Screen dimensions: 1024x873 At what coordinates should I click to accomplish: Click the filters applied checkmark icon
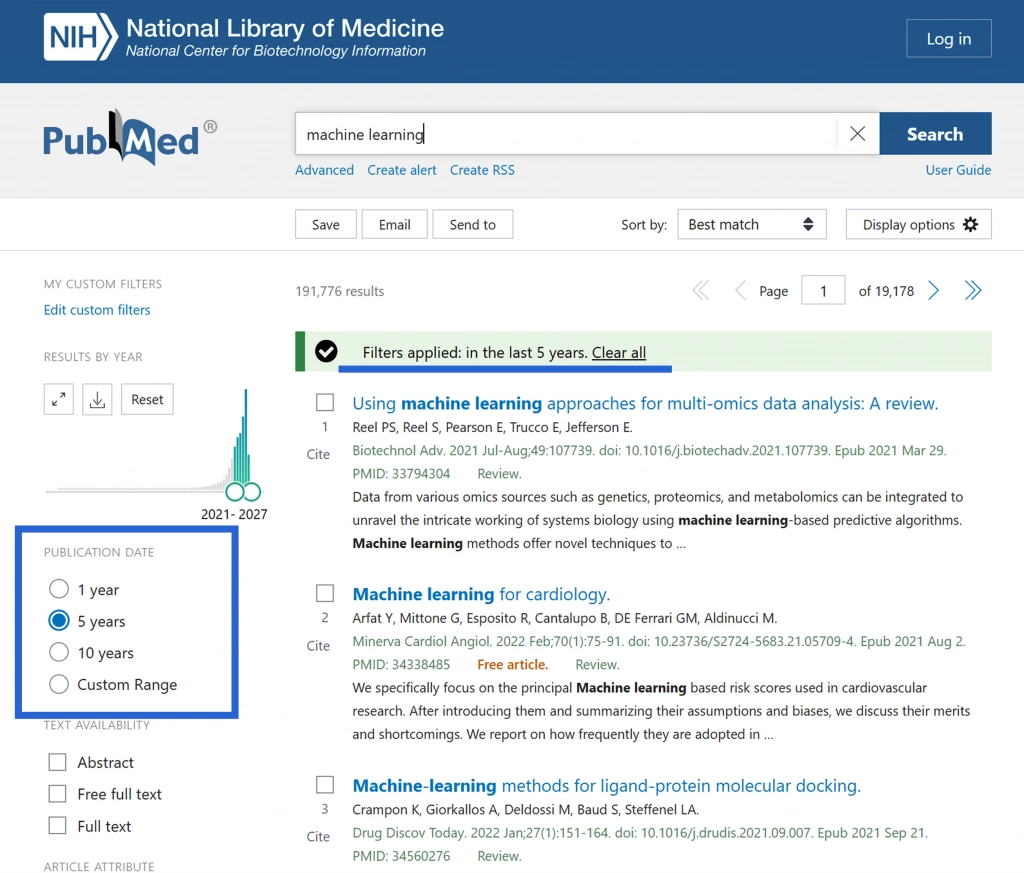pos(326,351)
